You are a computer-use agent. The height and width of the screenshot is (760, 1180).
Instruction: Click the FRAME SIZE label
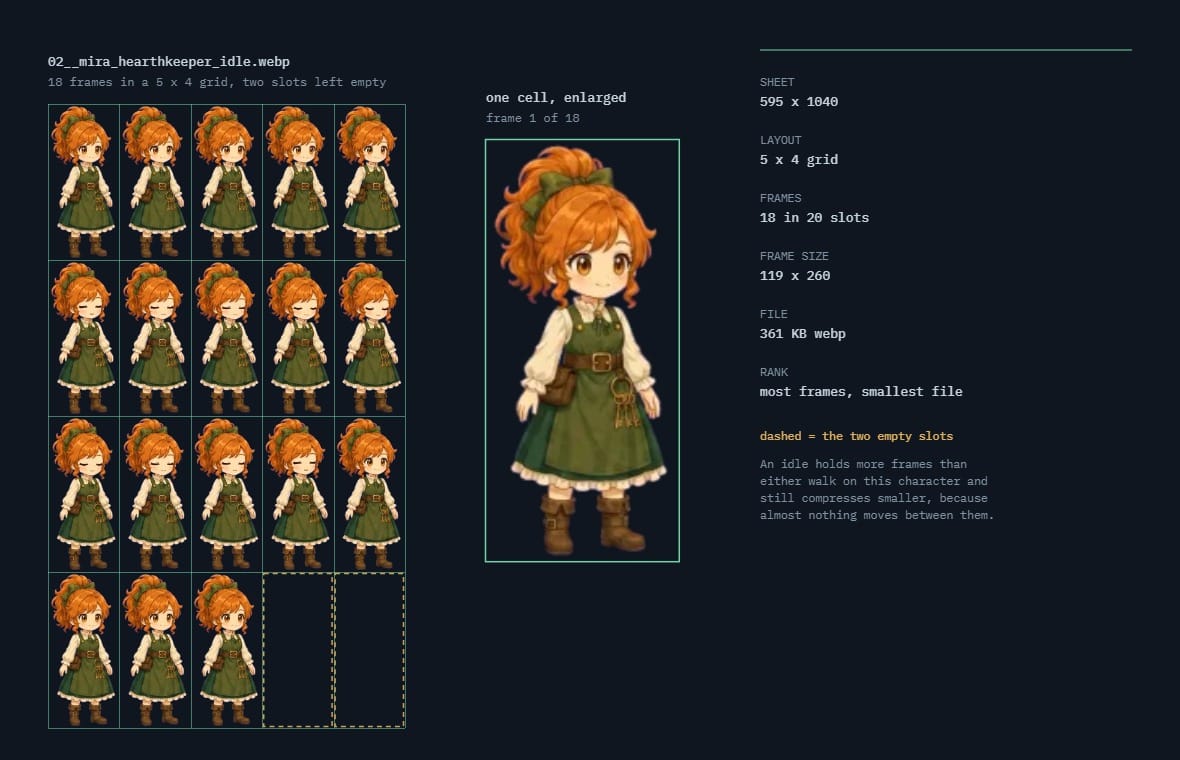click(794, 256)
